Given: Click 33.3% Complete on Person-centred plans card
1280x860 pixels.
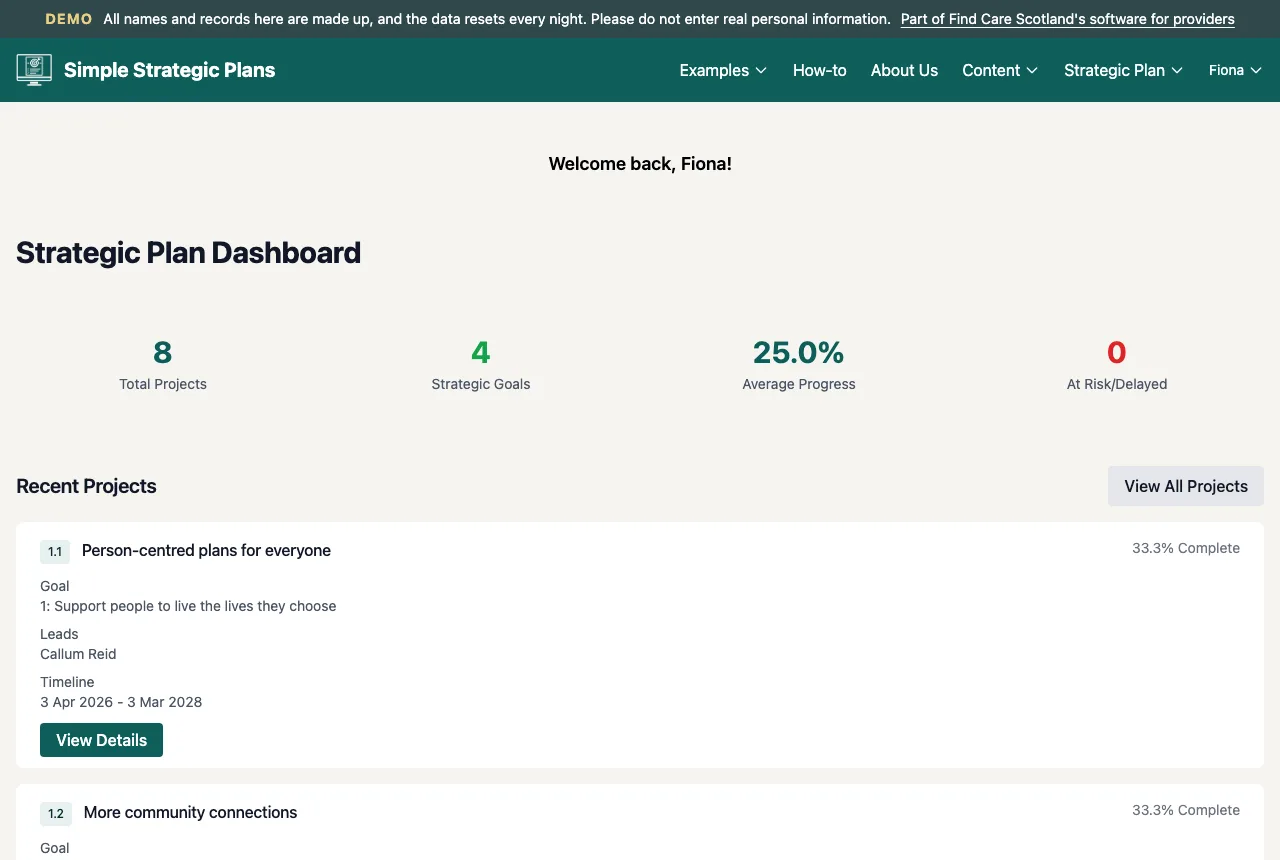Looking at the screenshot, I should pos(1186,548).
